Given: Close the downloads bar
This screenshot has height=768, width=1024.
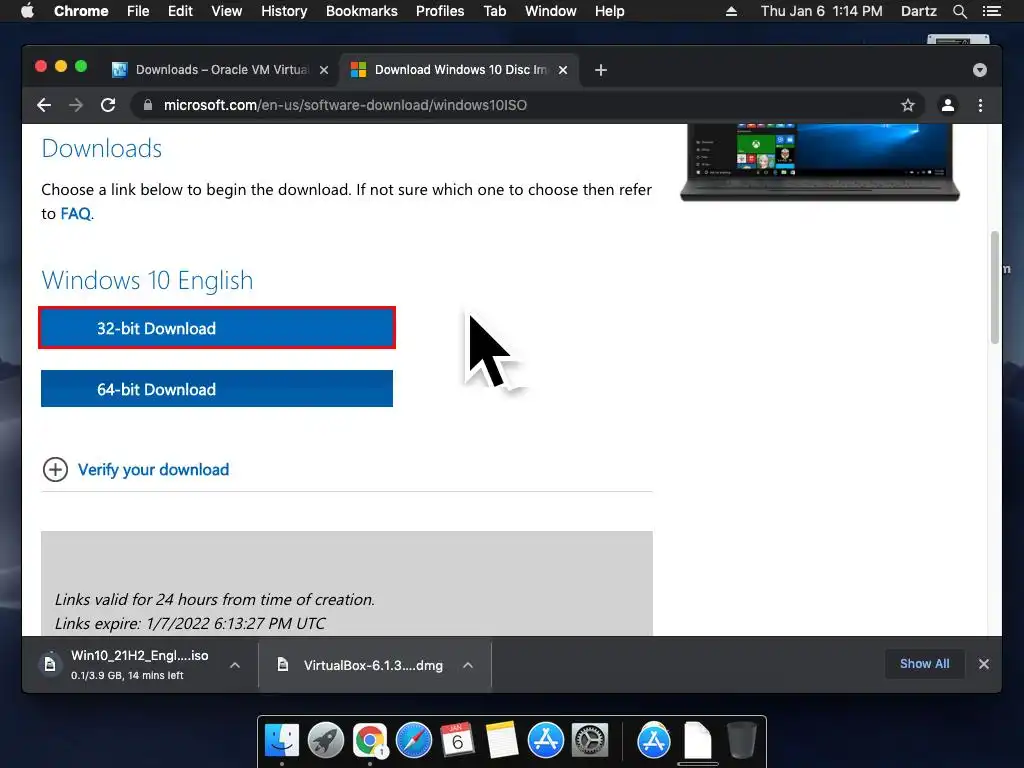Looking at the screenshot, I should click(x=984, y=664).
